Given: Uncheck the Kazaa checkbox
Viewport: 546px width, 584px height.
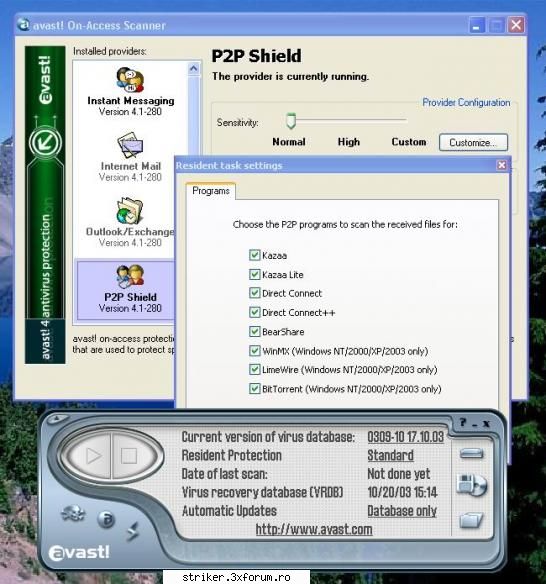Looking at the screenshot, I should click(x=254, y=255).
